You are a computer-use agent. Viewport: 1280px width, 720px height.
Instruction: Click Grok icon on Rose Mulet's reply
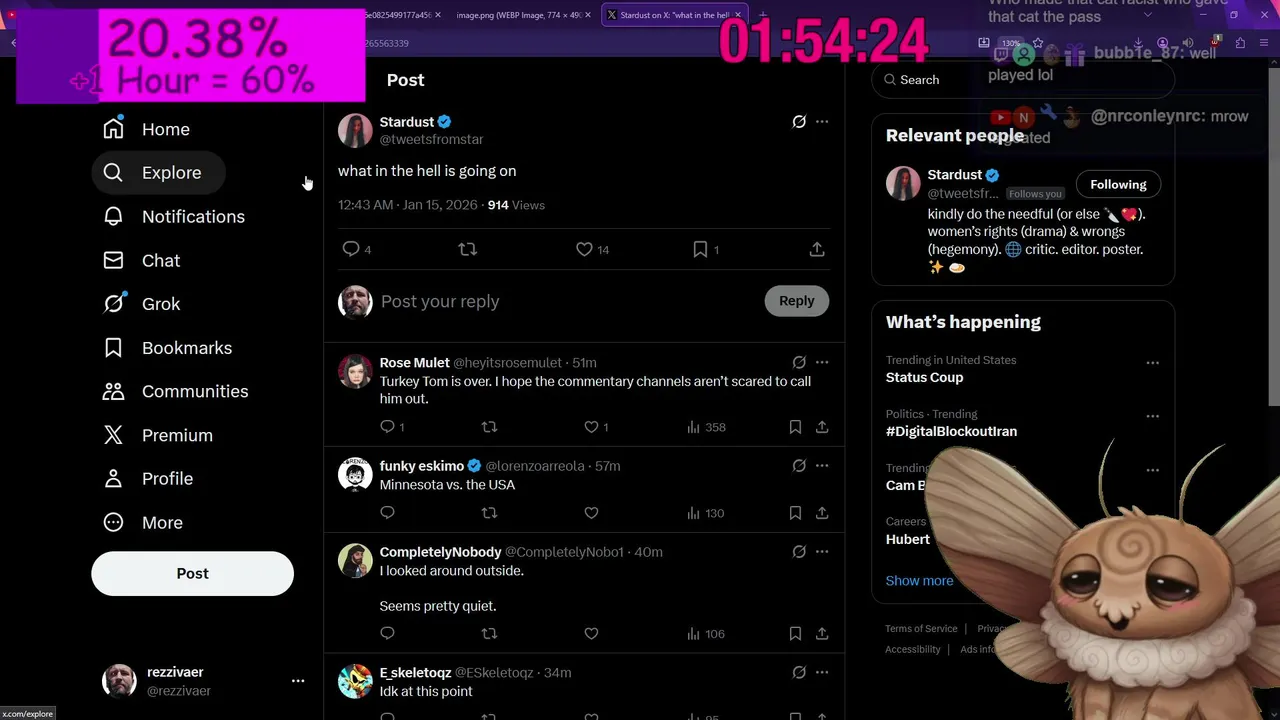tap(799, 363)
